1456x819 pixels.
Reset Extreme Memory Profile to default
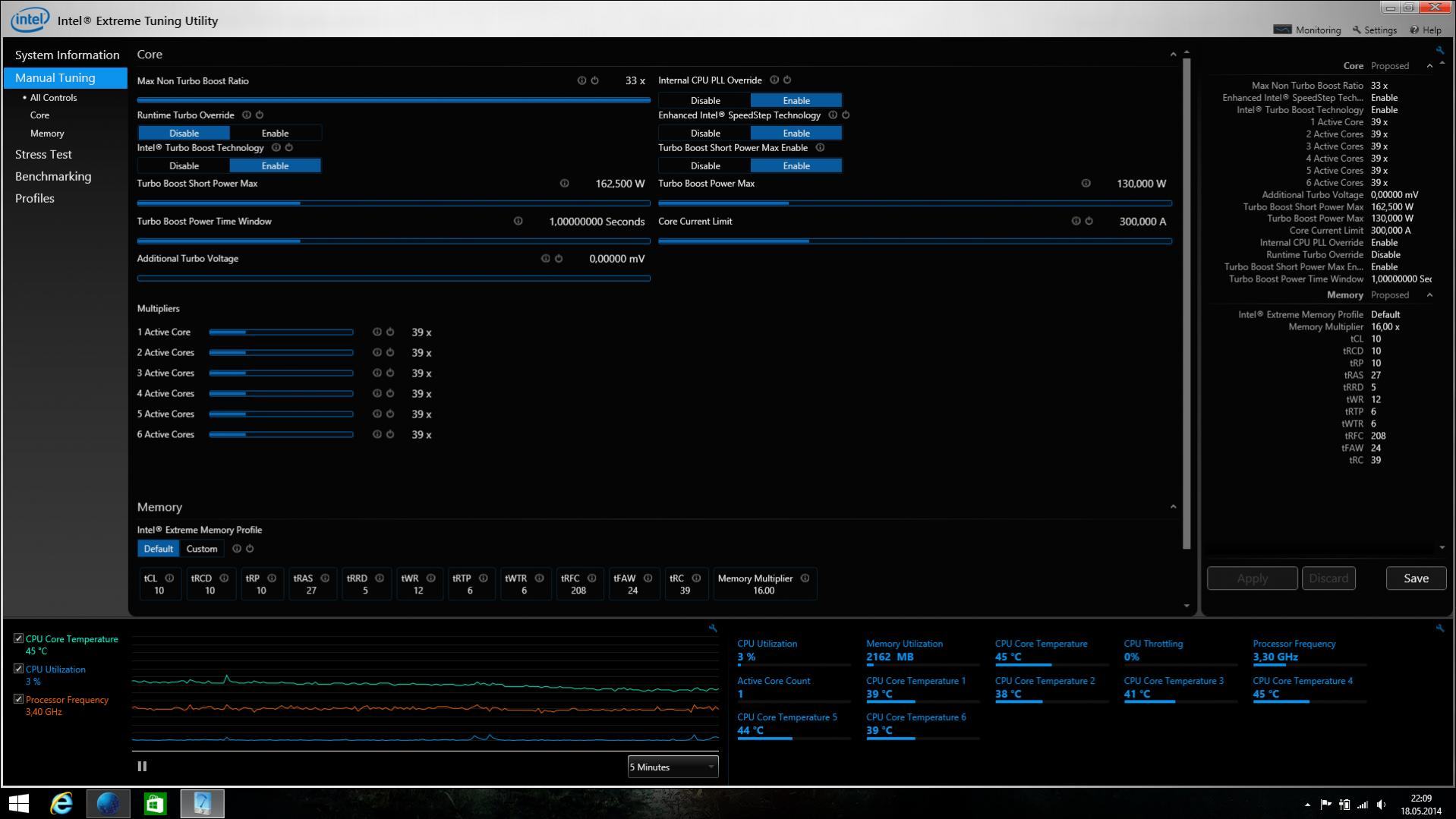pos(250,549)
